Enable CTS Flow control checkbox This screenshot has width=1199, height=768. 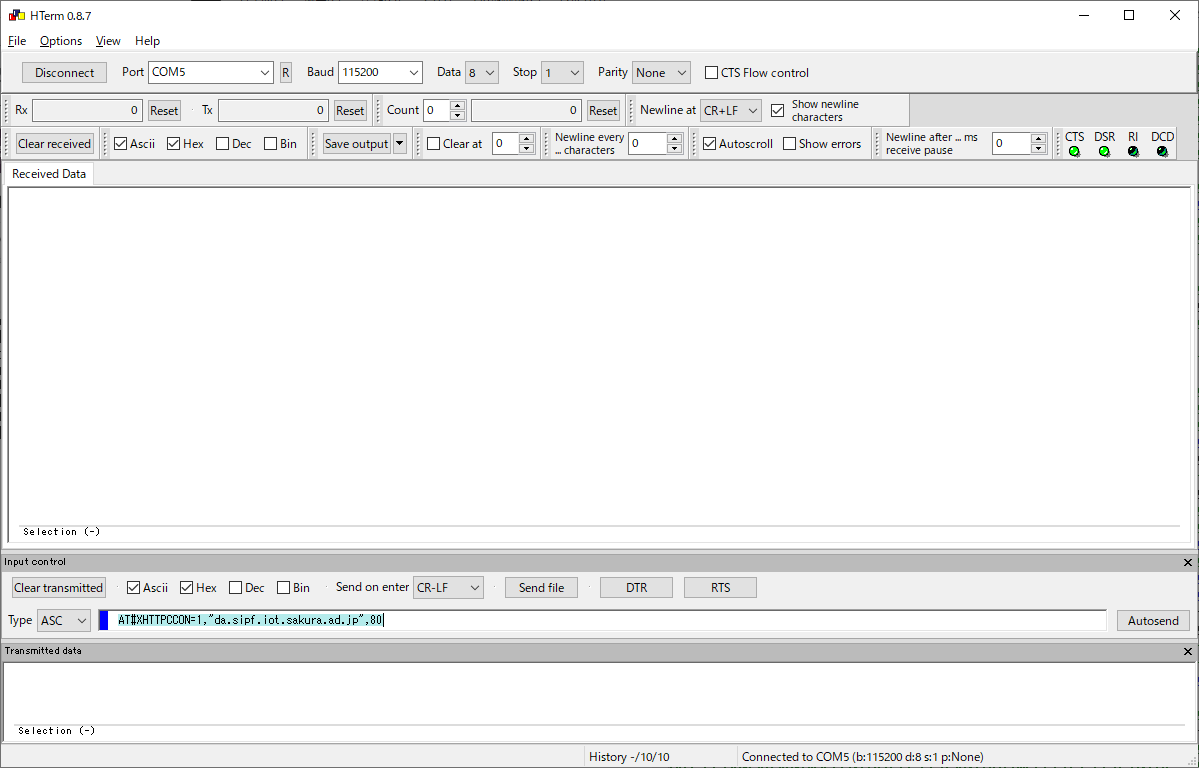(x=712, y=73)
